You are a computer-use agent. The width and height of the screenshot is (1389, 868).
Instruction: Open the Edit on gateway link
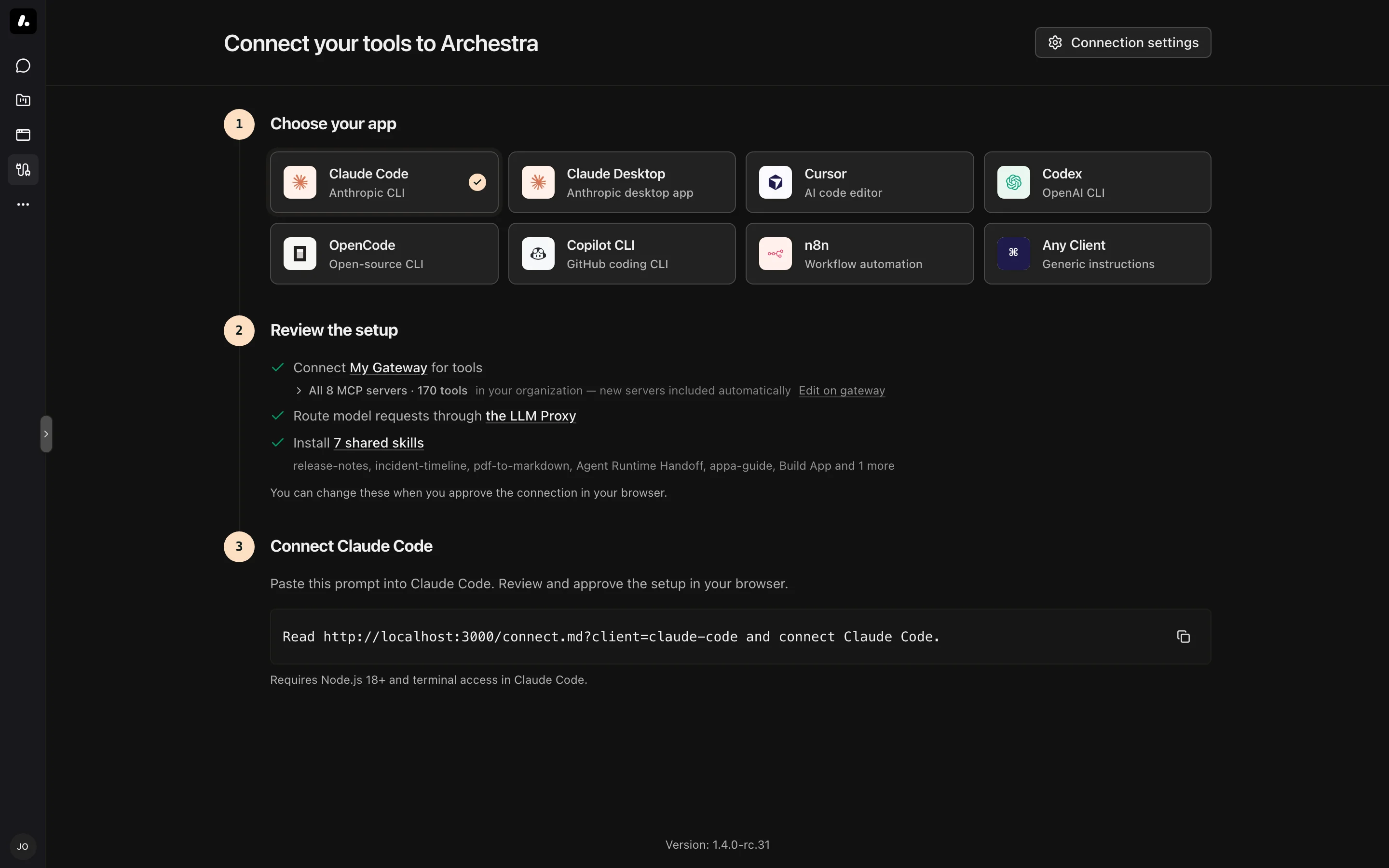[x=842, y=391]
